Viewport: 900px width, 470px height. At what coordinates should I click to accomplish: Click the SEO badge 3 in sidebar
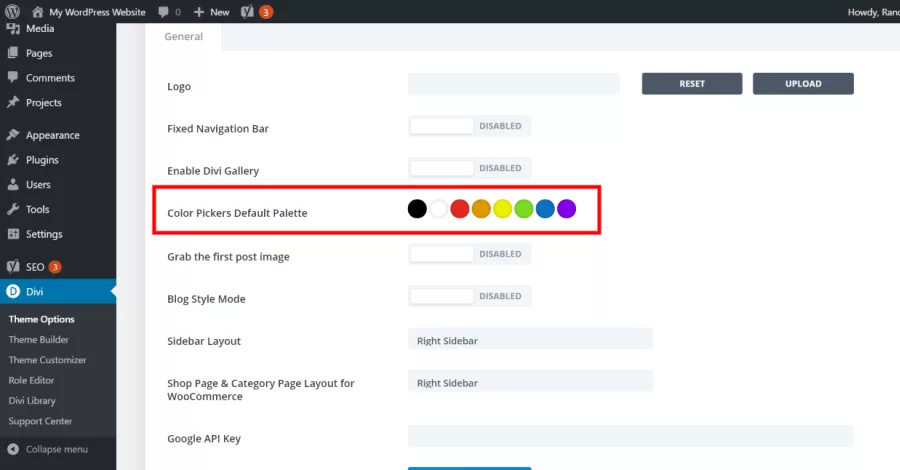tap(55, 267)
